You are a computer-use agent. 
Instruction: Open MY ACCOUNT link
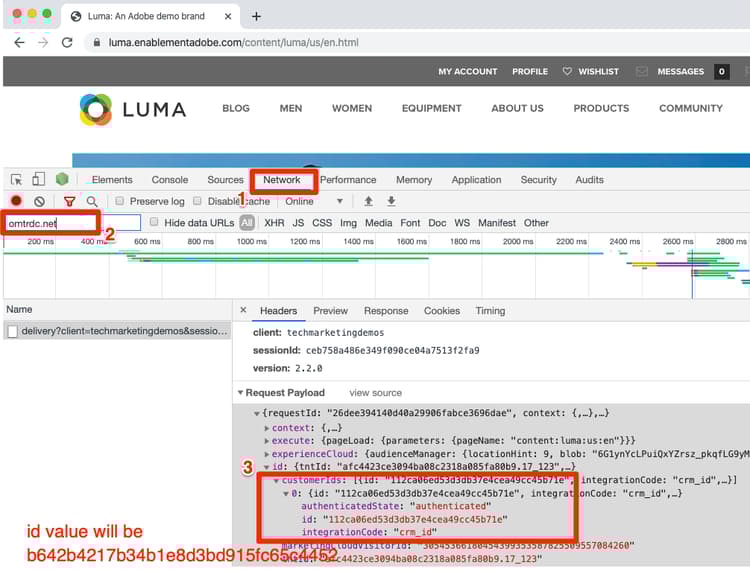(x=467, y=71)
